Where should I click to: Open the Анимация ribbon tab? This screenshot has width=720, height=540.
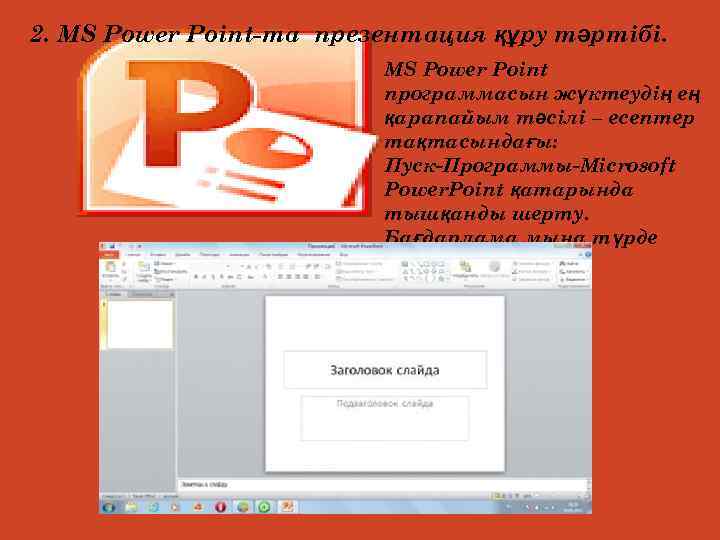[x=239, y=254]
